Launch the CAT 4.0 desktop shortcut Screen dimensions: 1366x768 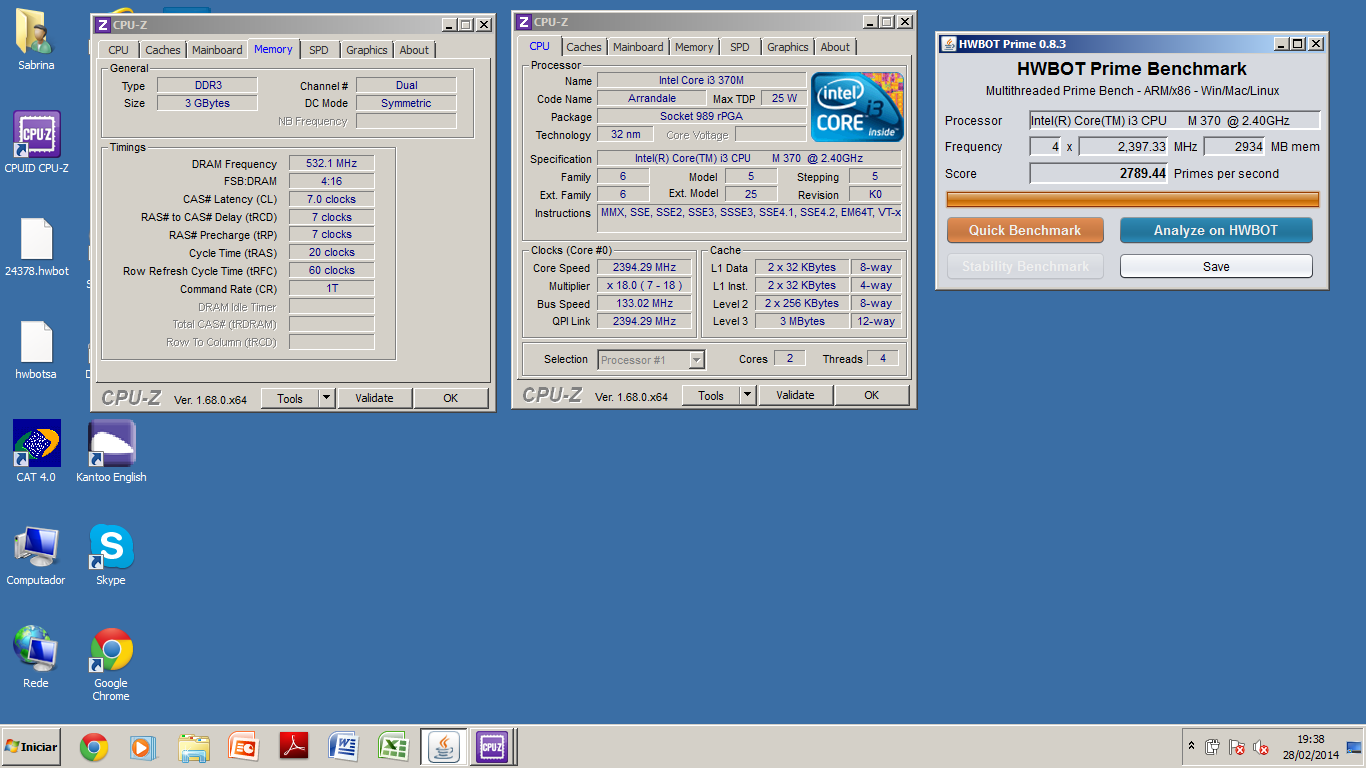coord(36,452)
